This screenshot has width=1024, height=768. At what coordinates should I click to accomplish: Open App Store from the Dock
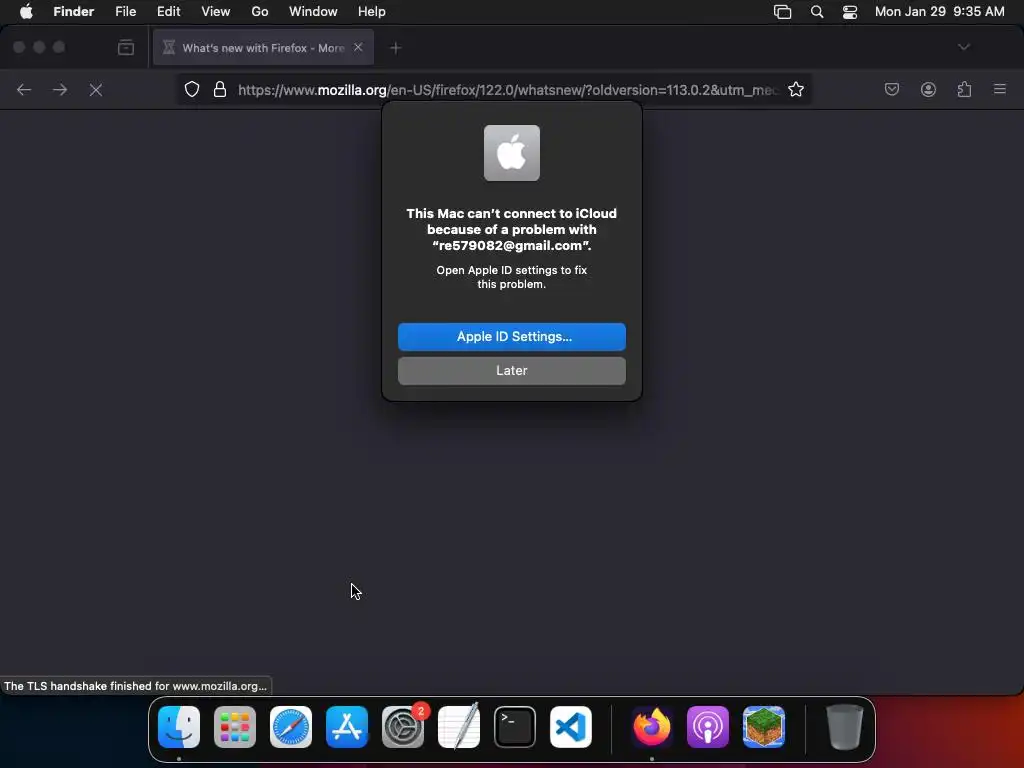point(347,727)
